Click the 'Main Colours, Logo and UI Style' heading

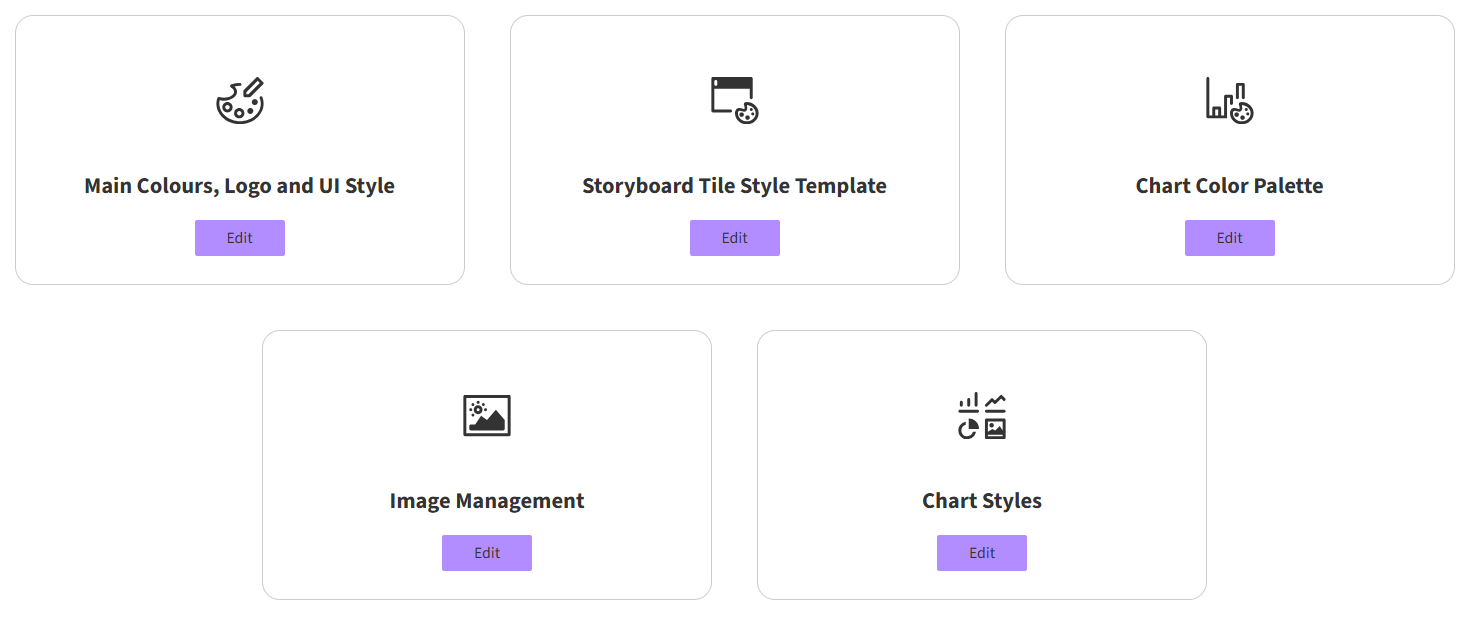tap(240, 186)
